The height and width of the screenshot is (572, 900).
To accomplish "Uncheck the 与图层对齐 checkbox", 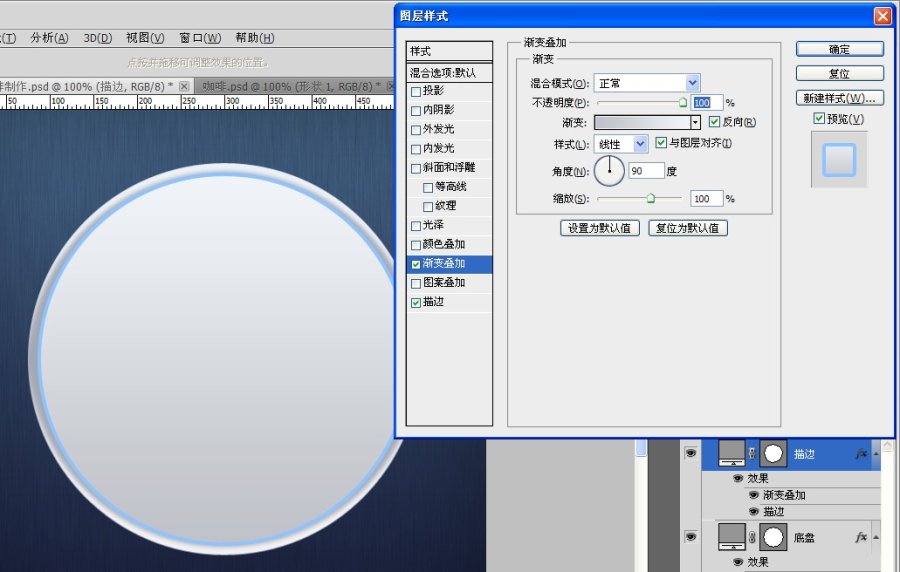I will (661, 142).
